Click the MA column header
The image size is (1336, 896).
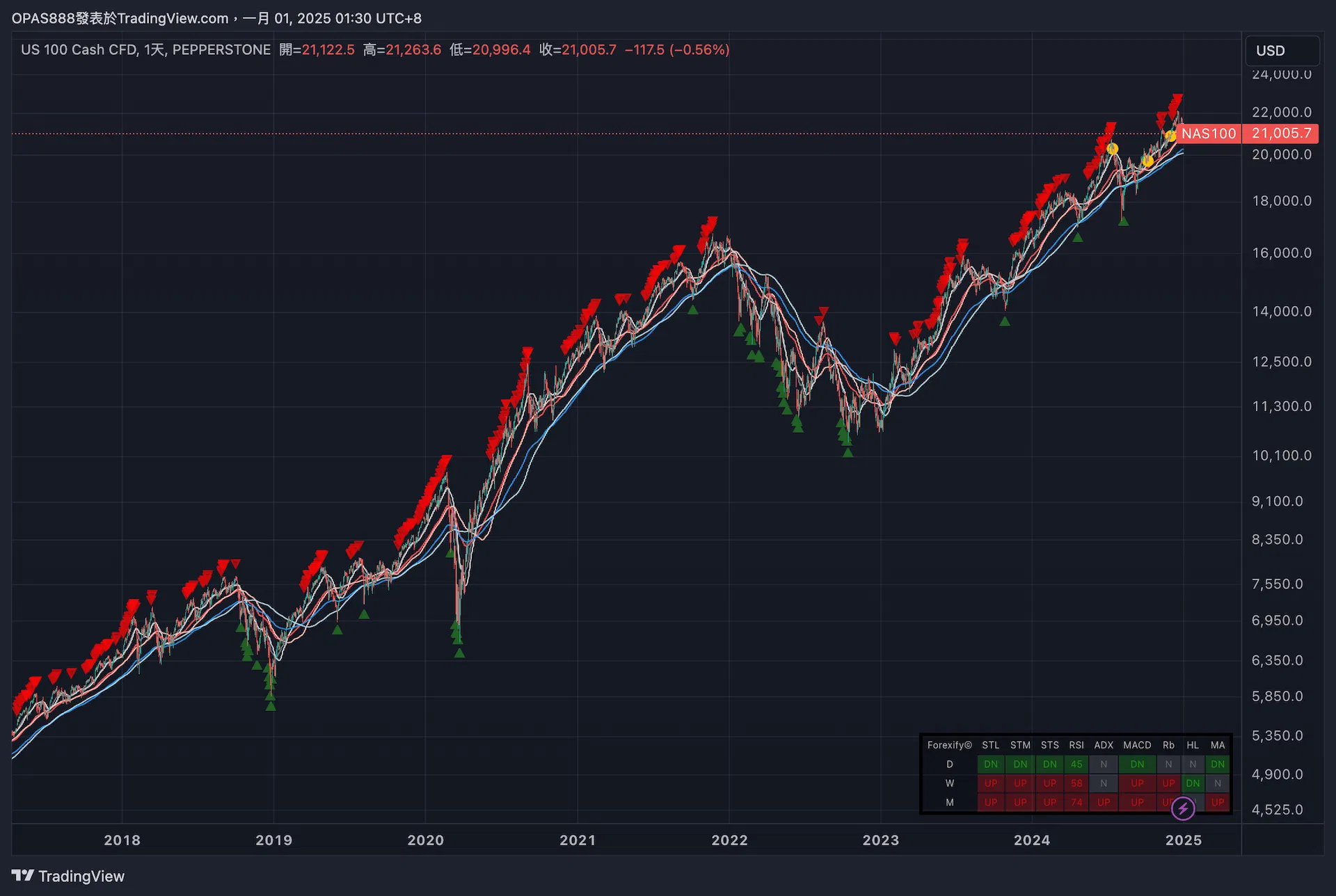(1218, 745)
